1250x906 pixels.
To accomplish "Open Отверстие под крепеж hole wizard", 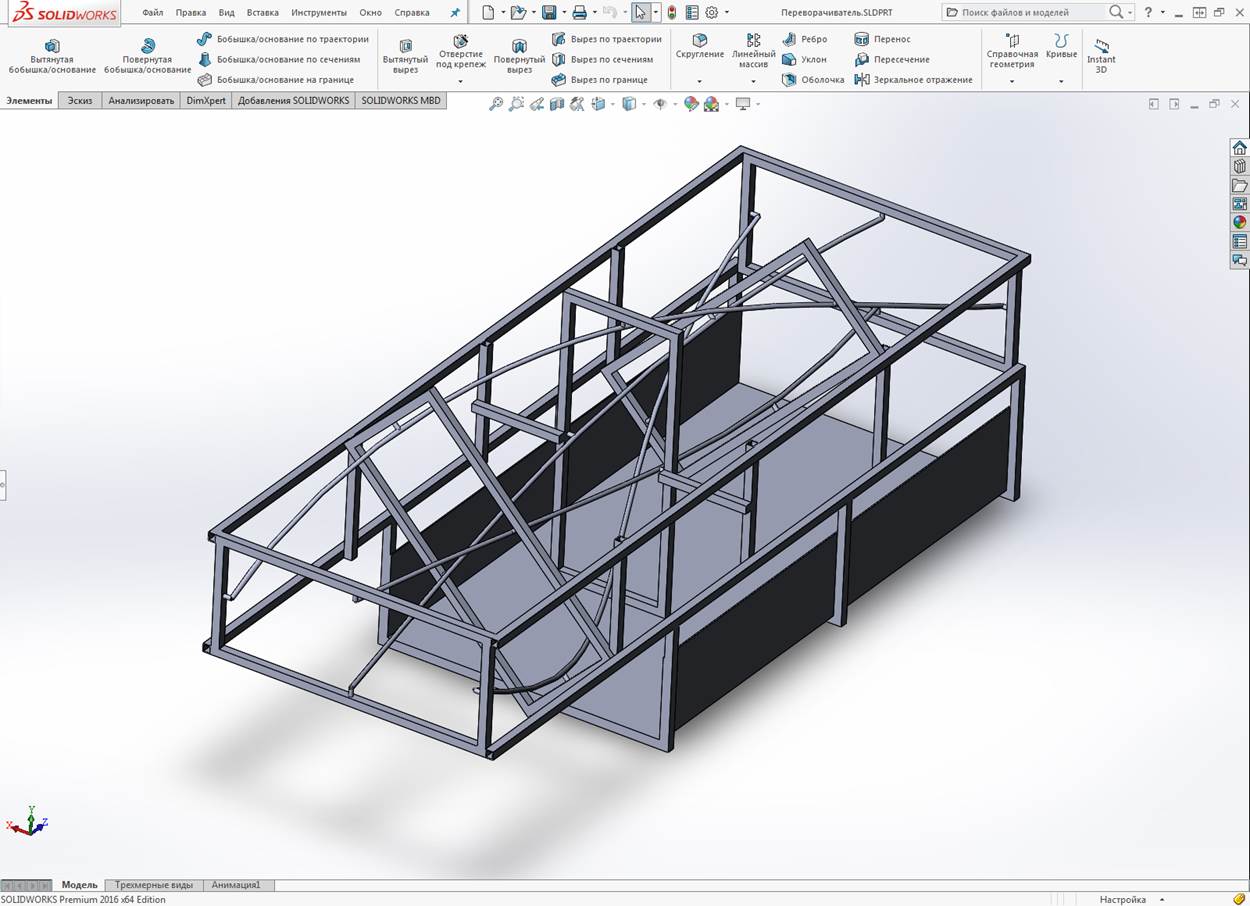I will click(x=461, y=52).
